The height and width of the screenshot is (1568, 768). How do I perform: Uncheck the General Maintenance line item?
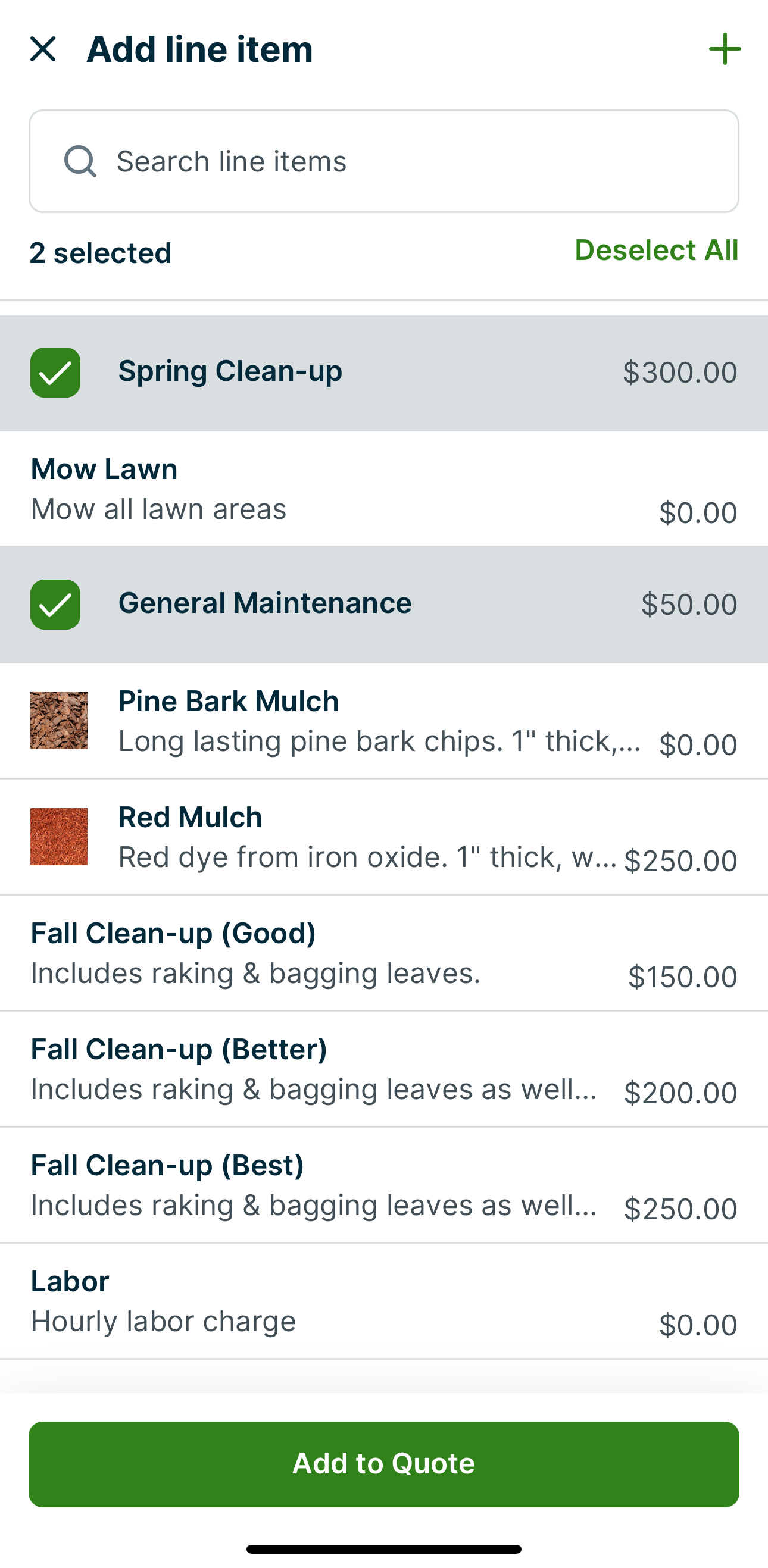pyautogui.click(x=55, y=604)
